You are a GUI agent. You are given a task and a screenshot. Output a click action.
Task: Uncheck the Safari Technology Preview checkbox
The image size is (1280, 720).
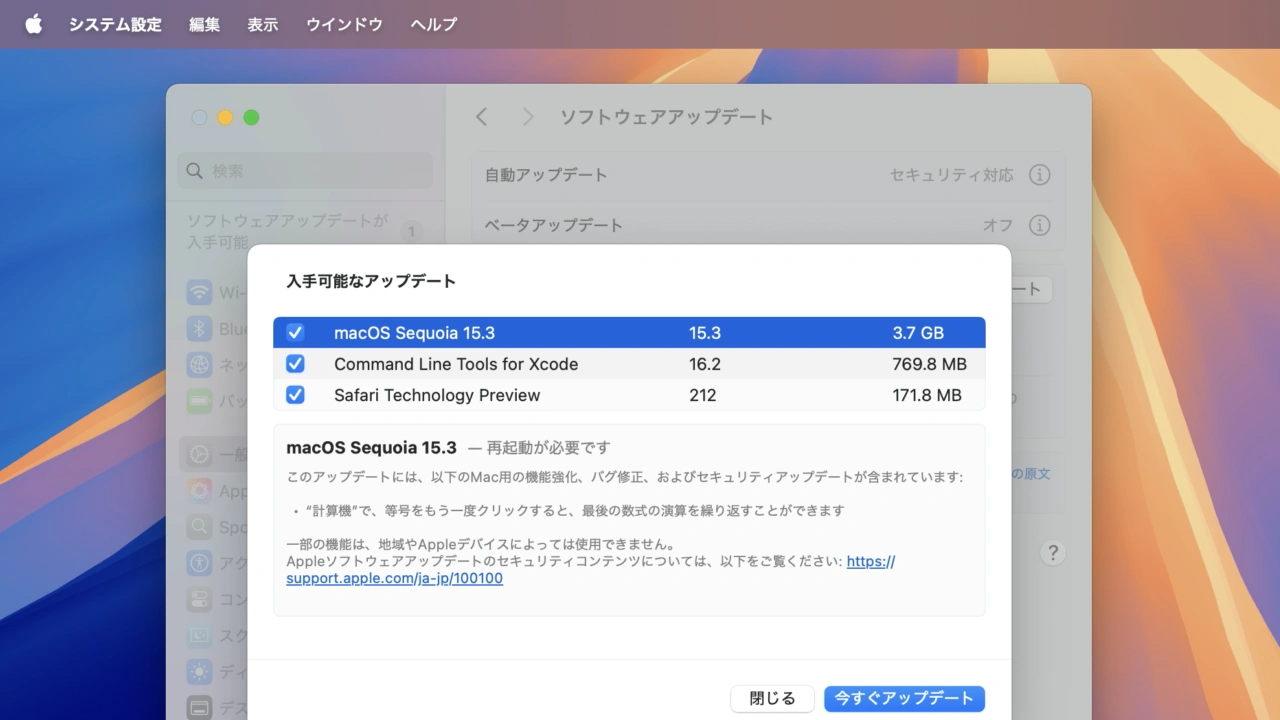tap(295, 394)
